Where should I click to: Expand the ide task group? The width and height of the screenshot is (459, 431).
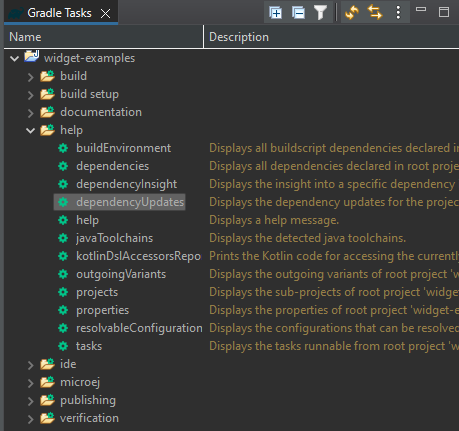31,365
